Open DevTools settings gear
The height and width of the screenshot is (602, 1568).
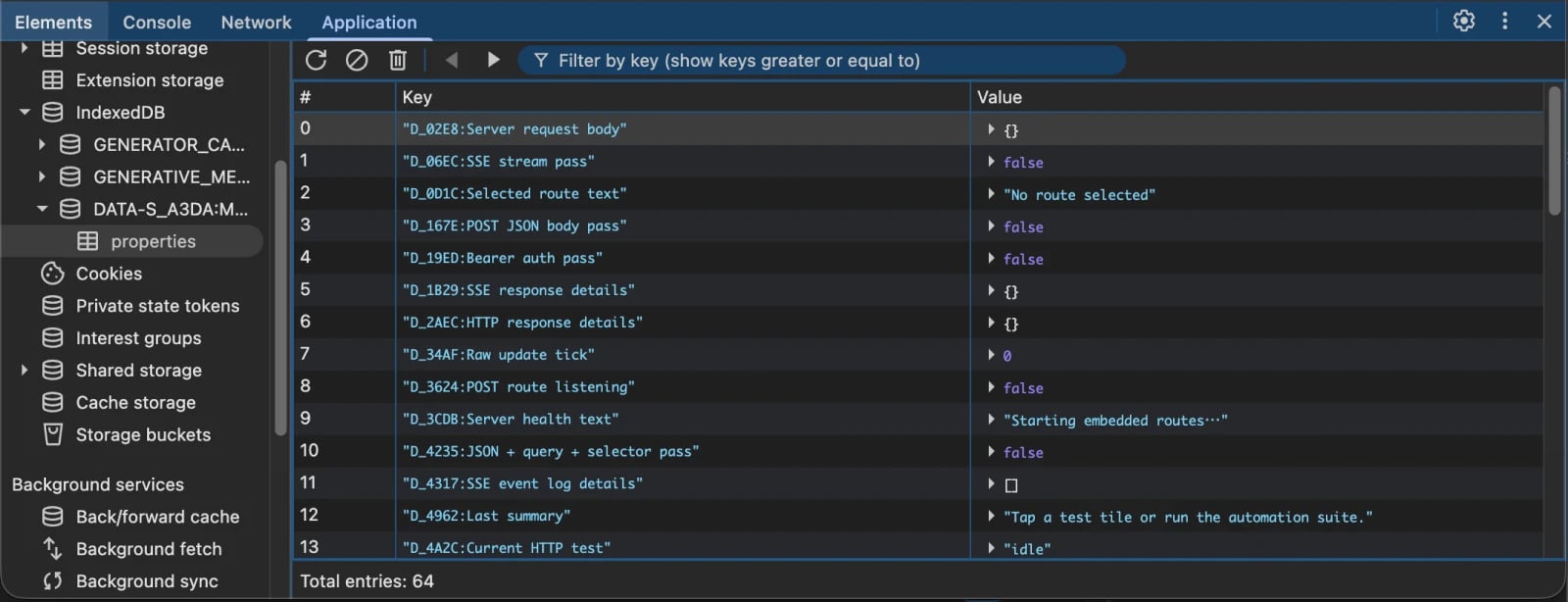[x=1463, y=21]
